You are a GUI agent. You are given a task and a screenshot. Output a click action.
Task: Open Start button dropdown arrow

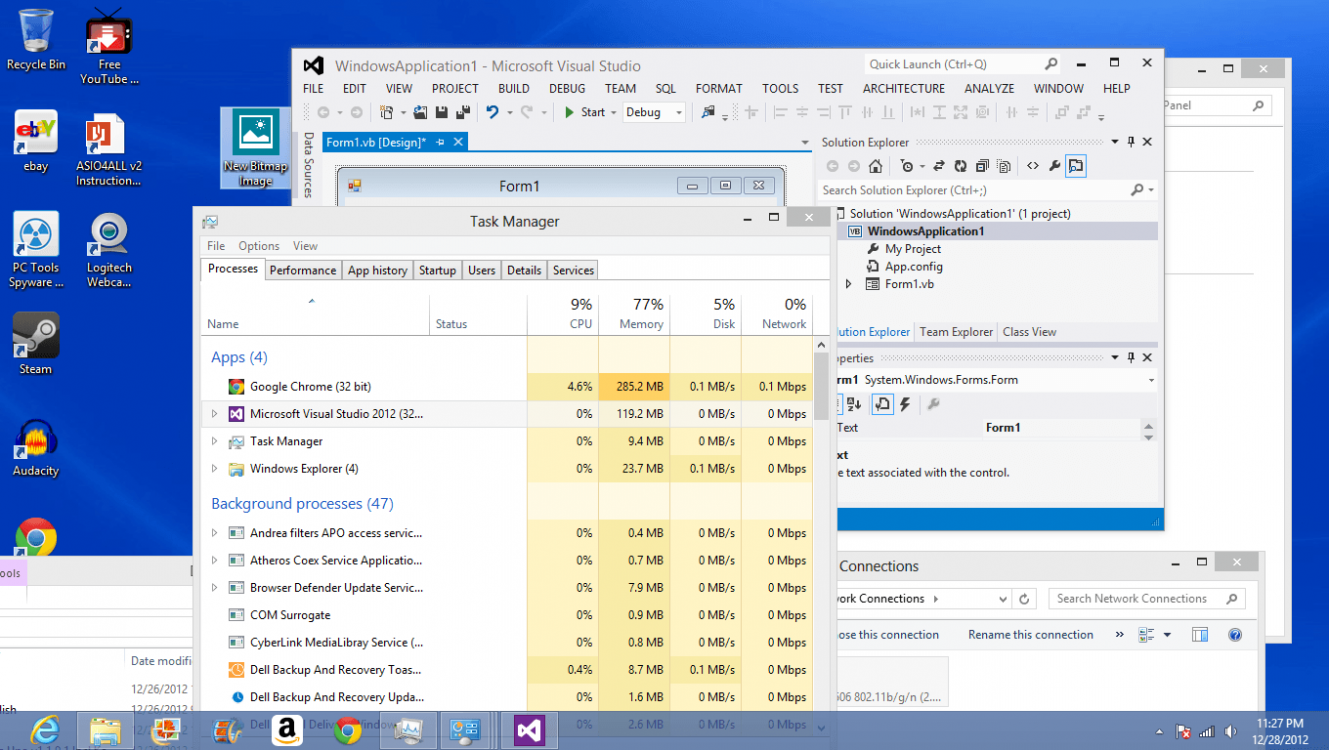coord(613,113)
